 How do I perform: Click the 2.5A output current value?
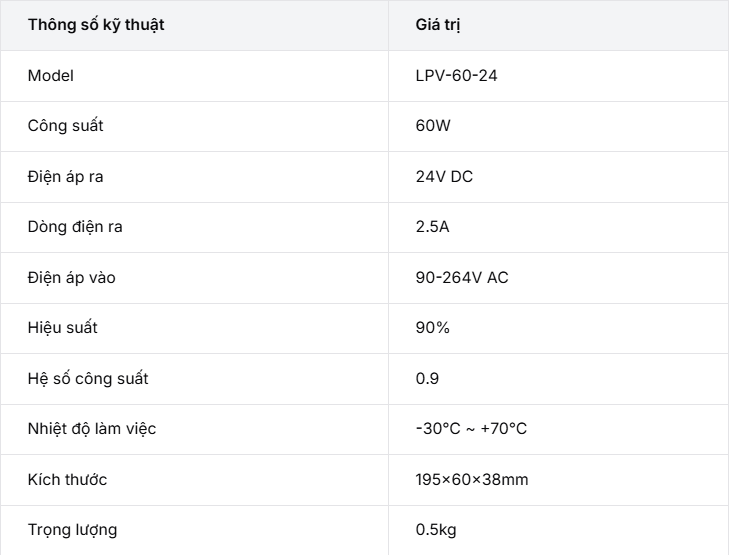432,227
